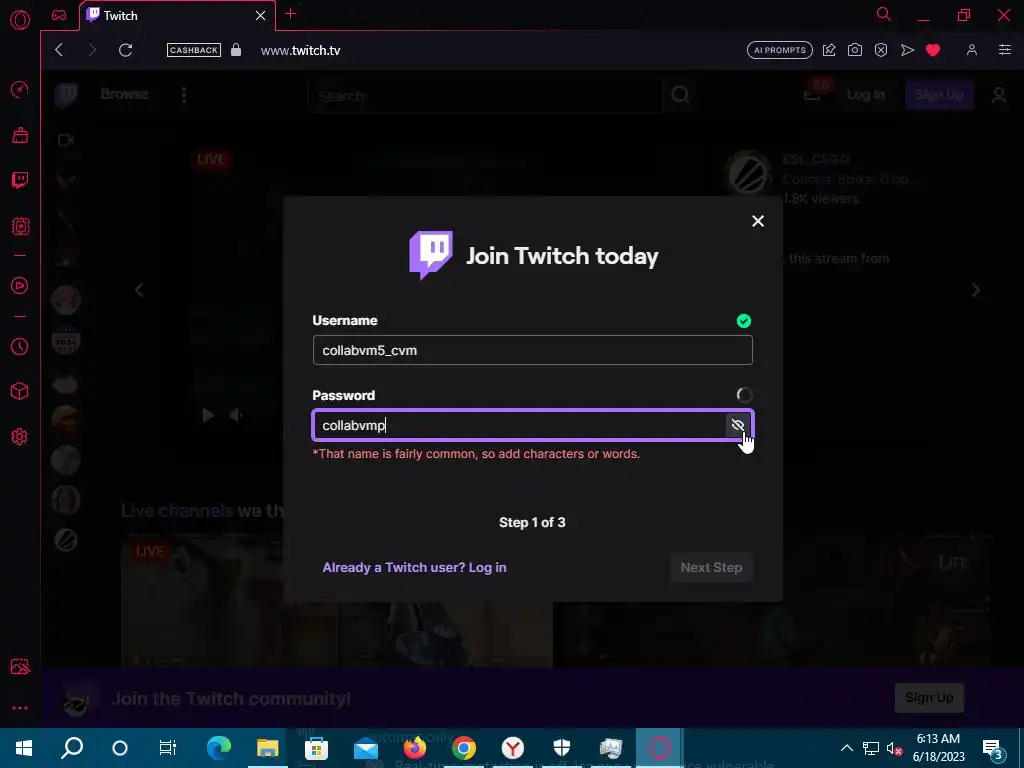Viewport: 1024px width, 768px height.
Task: Open Twitch user avatar menu
Action: pos(999,95)
